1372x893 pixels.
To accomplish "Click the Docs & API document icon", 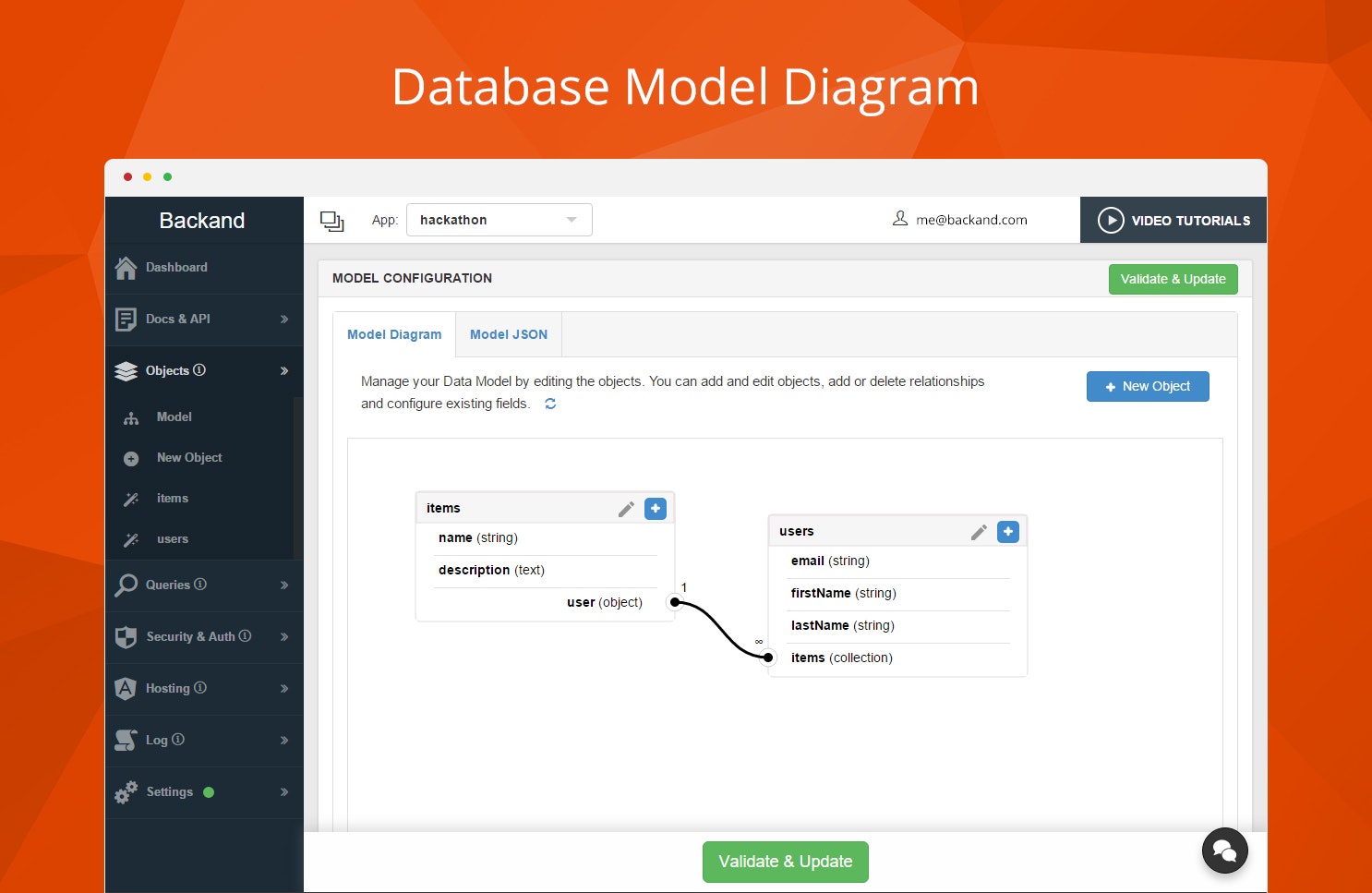I will [126, 320].
